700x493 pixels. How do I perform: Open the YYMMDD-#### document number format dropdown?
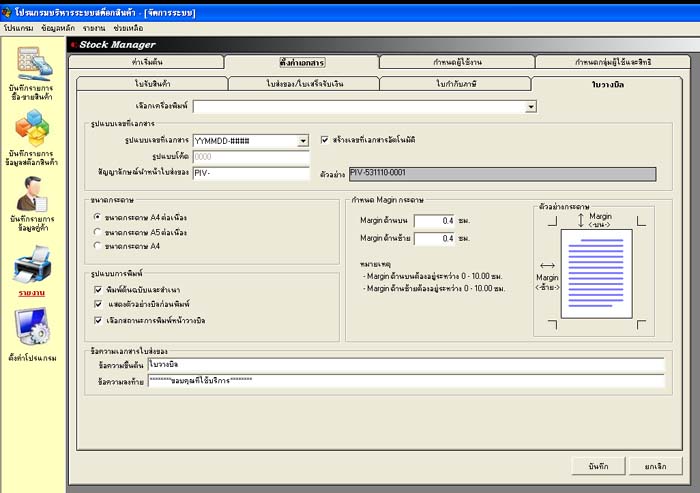click(302, 141)
